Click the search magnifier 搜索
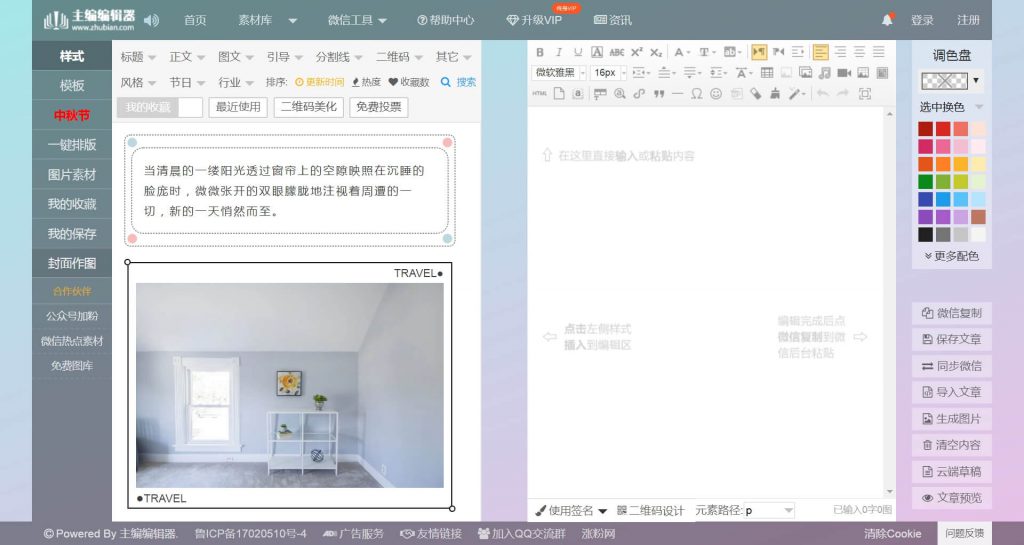This screenshot has height=545, width=1024. 458,82
